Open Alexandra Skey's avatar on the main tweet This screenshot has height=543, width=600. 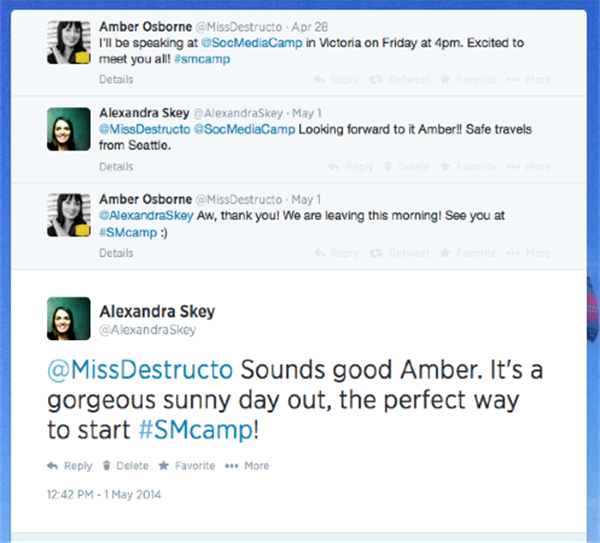(x=68, y=319)
